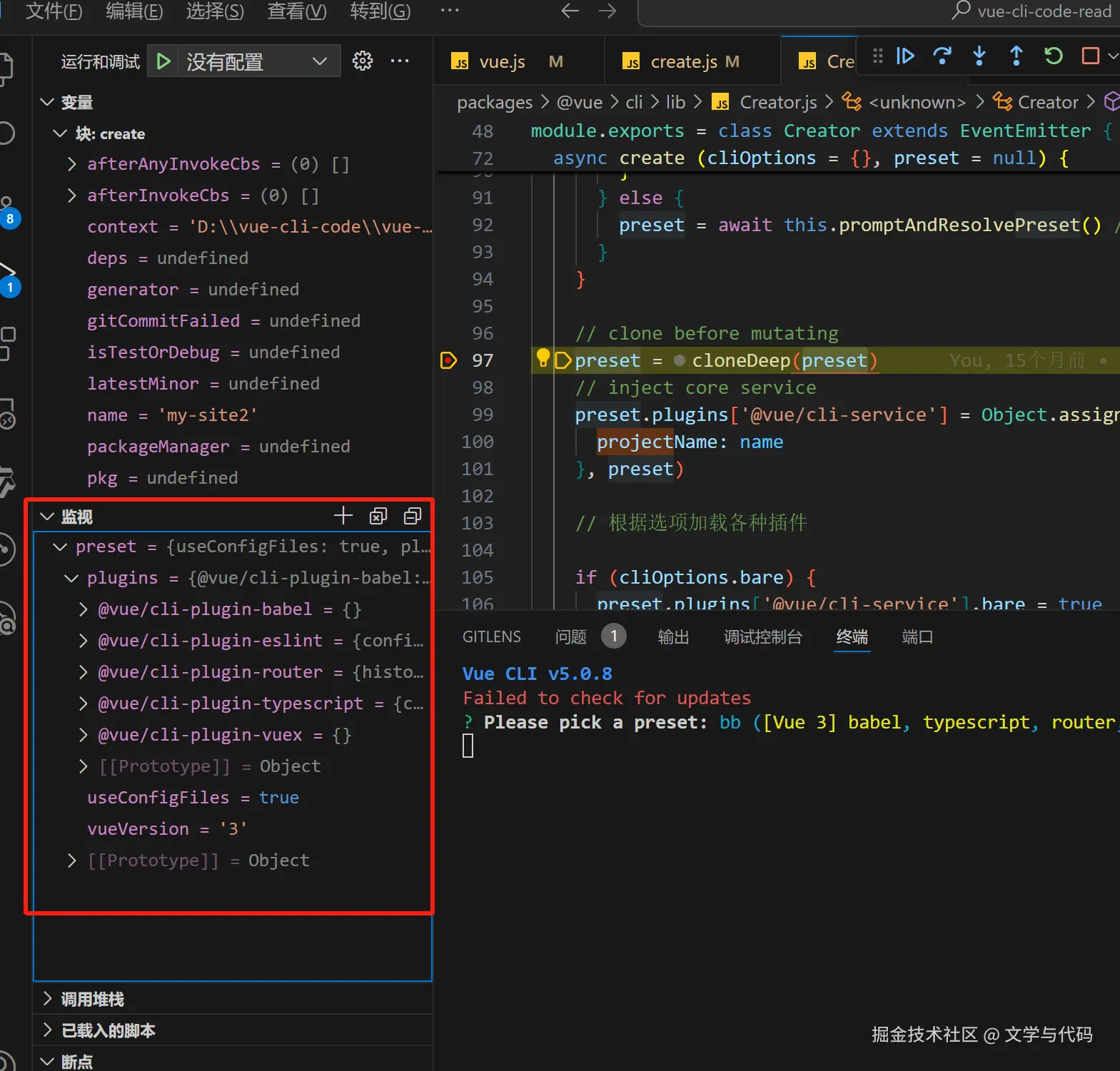Switch to the 输出 output tab

(673, 636)
